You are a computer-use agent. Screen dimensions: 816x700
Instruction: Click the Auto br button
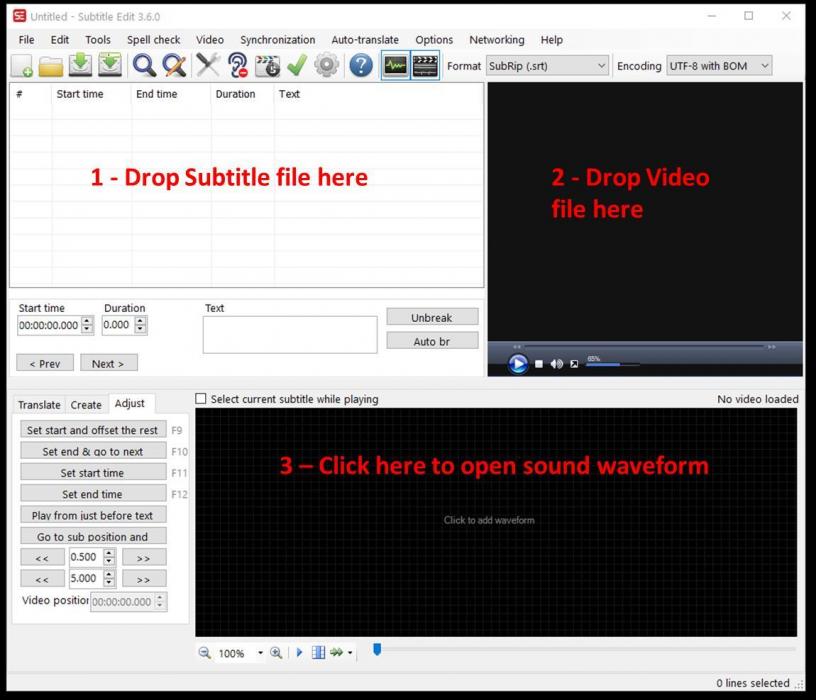click(x=431, y=341)
